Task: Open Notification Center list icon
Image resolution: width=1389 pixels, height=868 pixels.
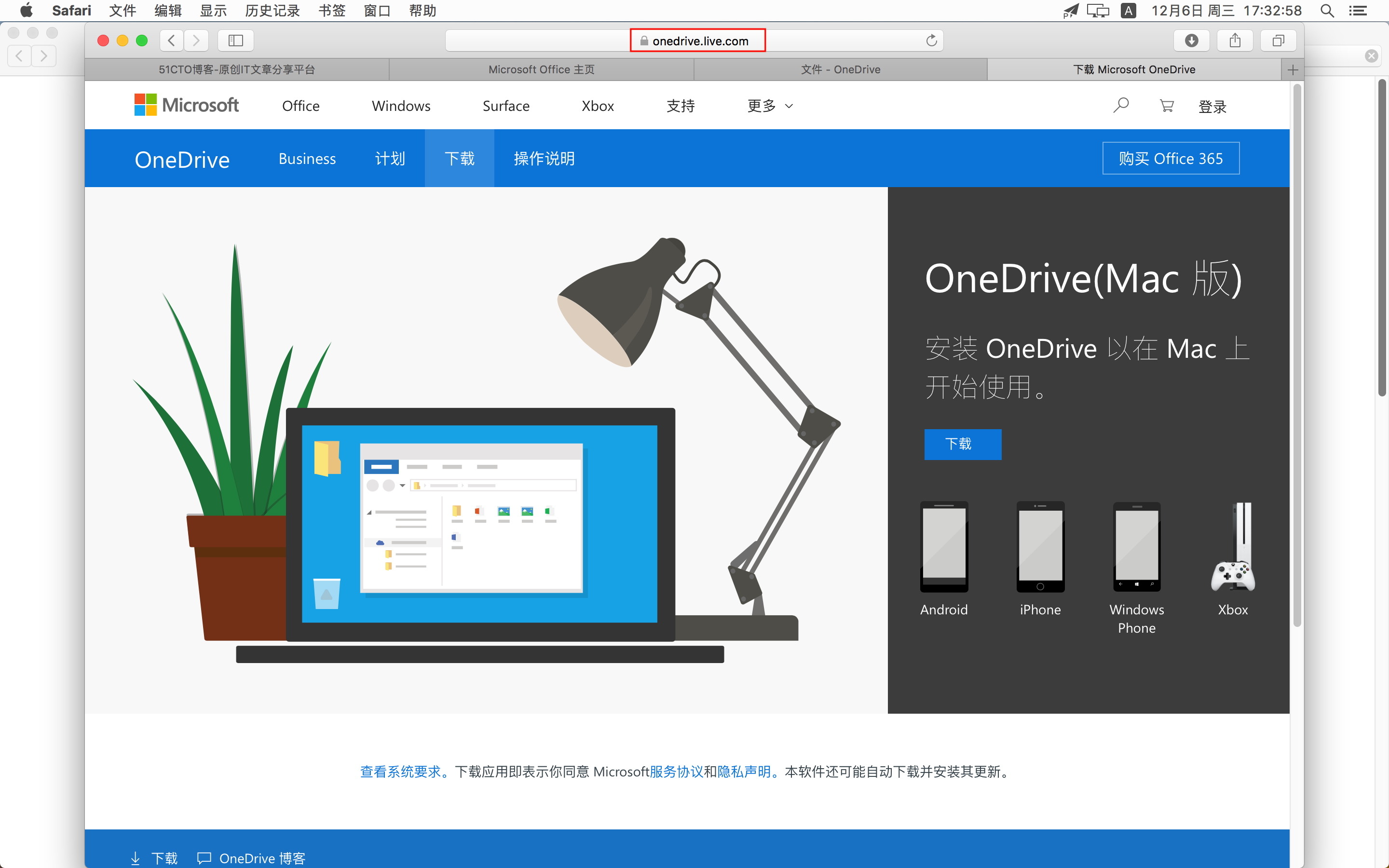Action: coord(1358,10)
